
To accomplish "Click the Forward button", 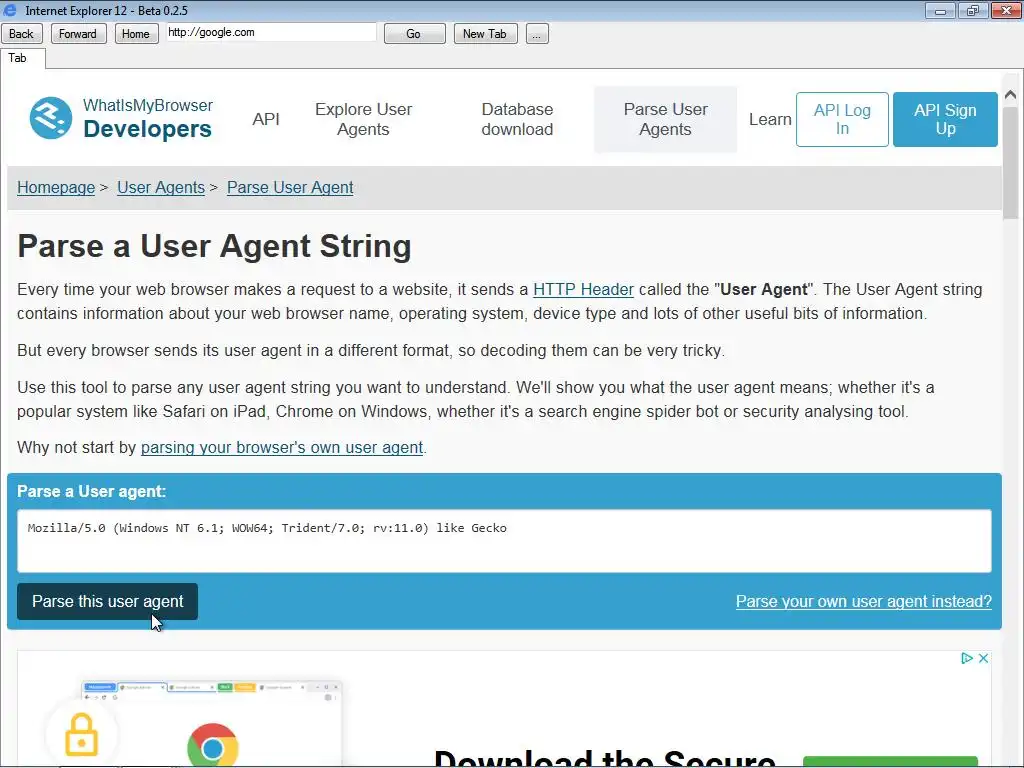I will tap(78, 34).
